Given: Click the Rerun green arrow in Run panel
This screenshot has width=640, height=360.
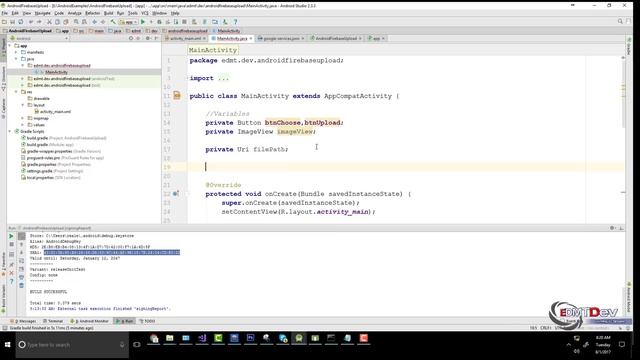Looking at the screenshot, I should (11, 236).
